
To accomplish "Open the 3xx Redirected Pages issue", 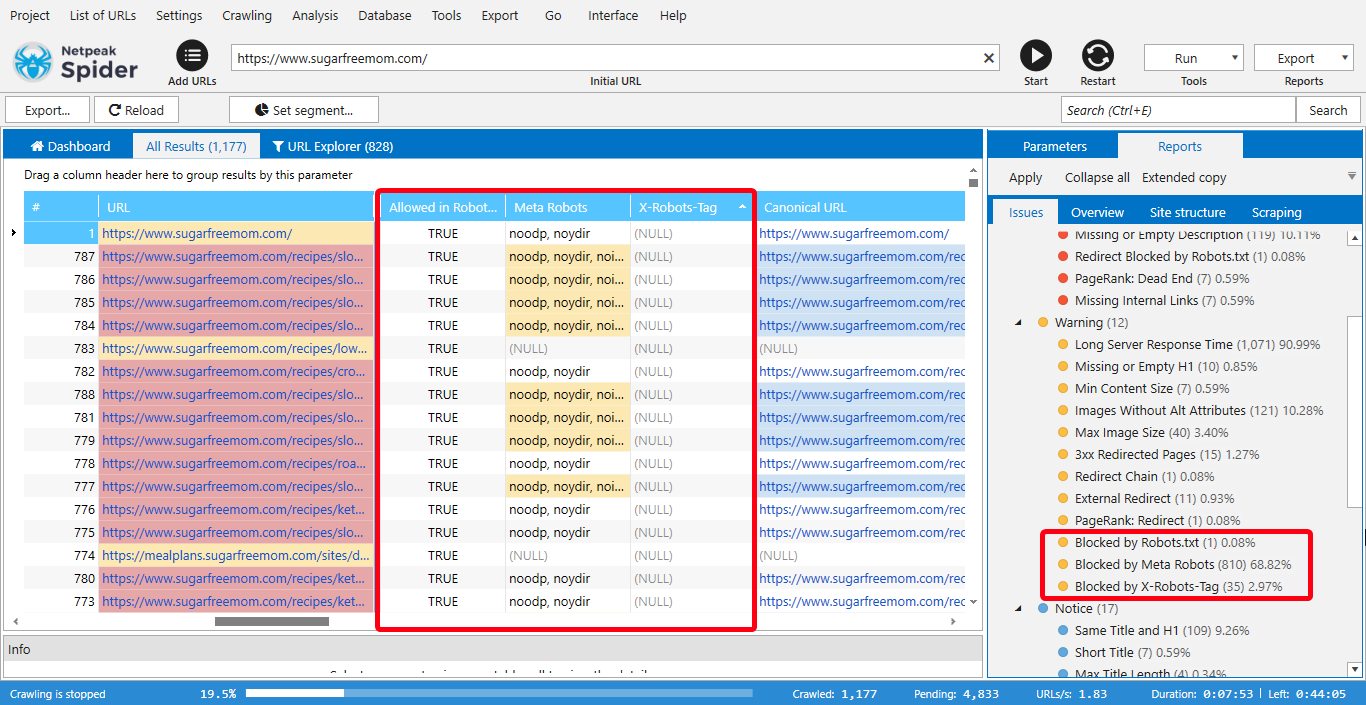I will pyautogui.click(x=1166, y=454).
